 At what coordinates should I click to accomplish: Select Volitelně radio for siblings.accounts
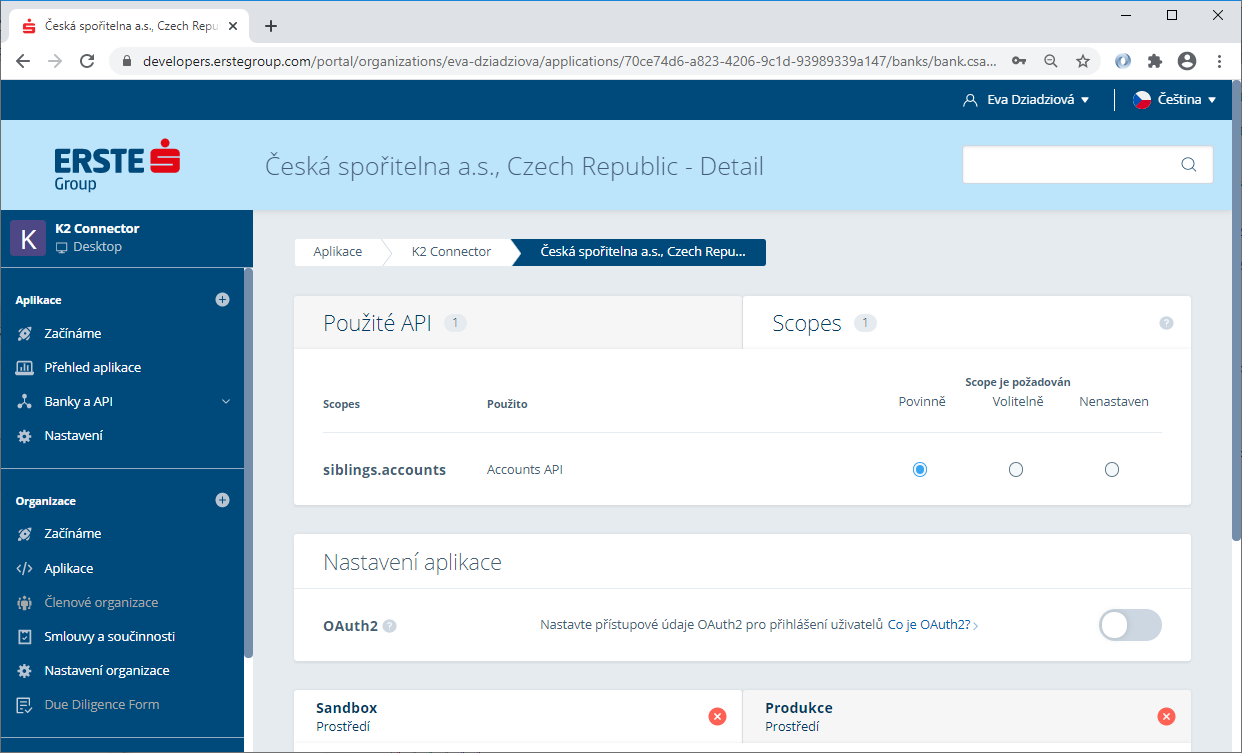click(x=1016, y=469)
